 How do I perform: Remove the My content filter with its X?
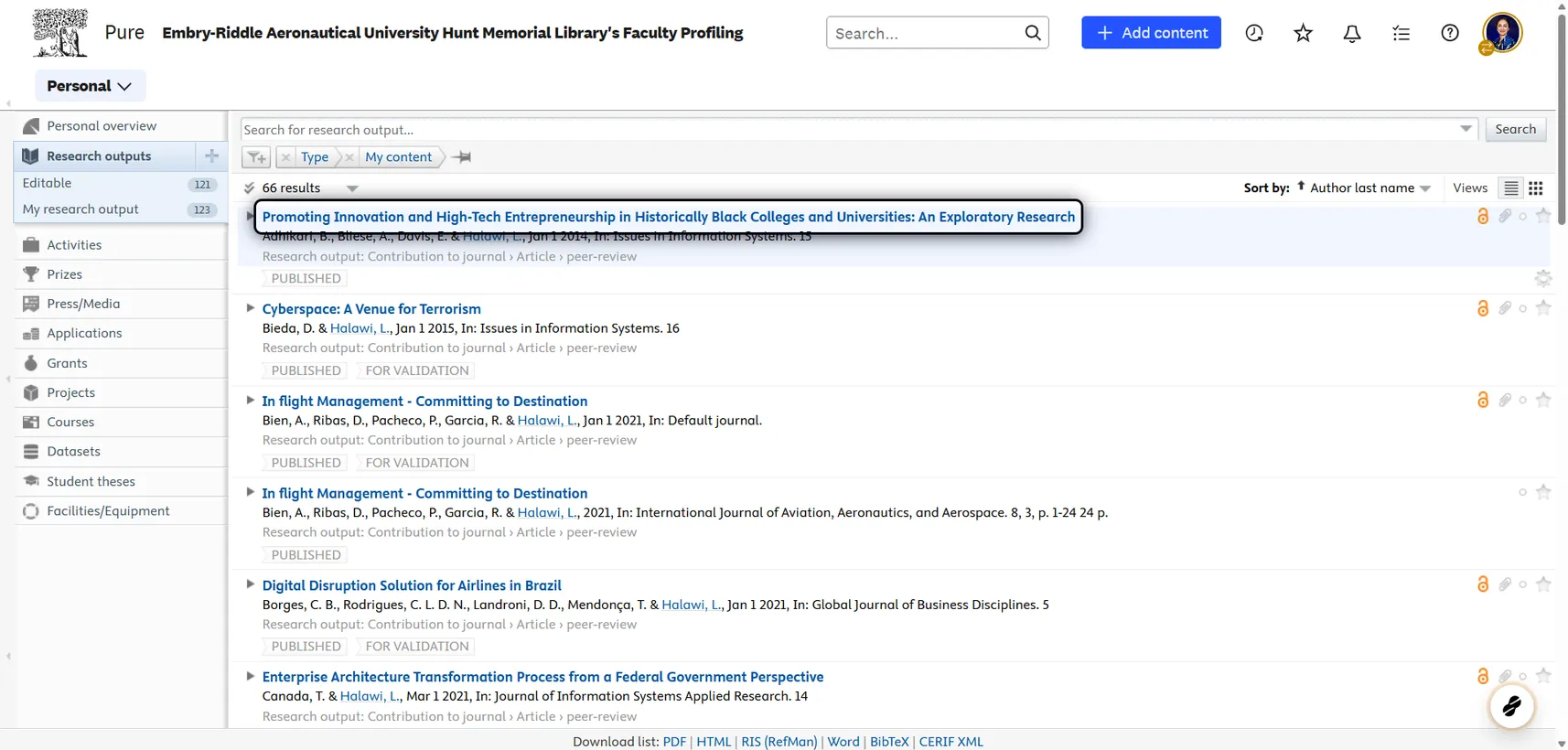coord(349,157)
